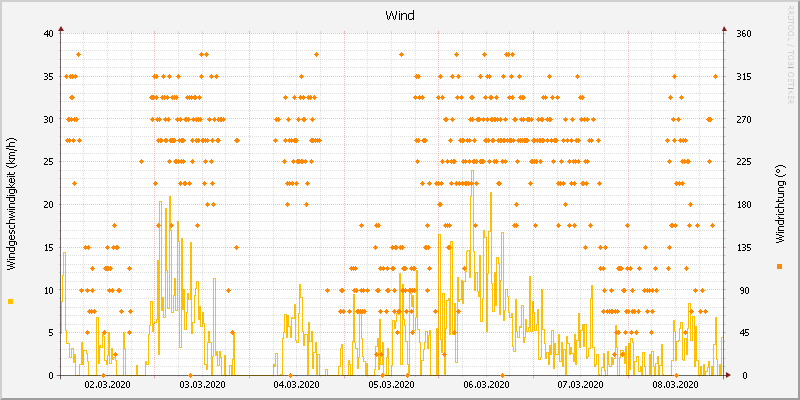Click the date label 08.03.2020

click(676, 384)
